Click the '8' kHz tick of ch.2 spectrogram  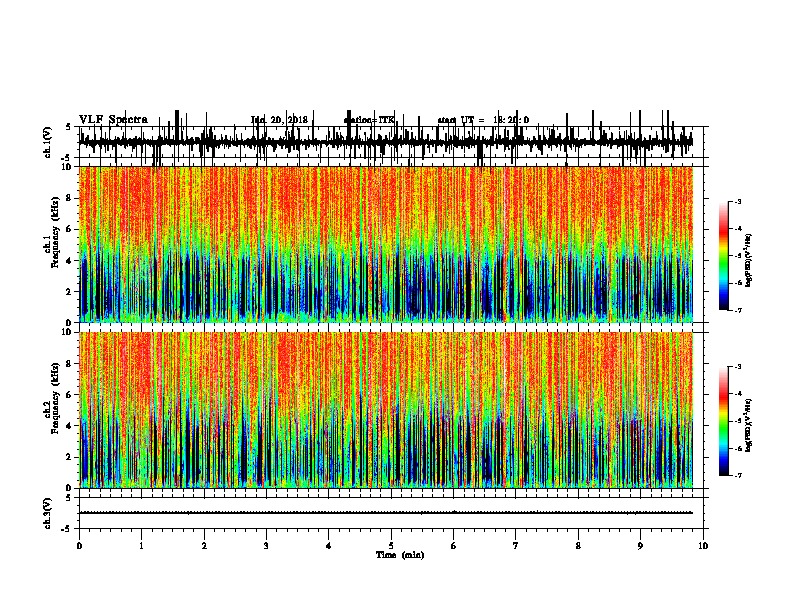(x=70, y=364)
